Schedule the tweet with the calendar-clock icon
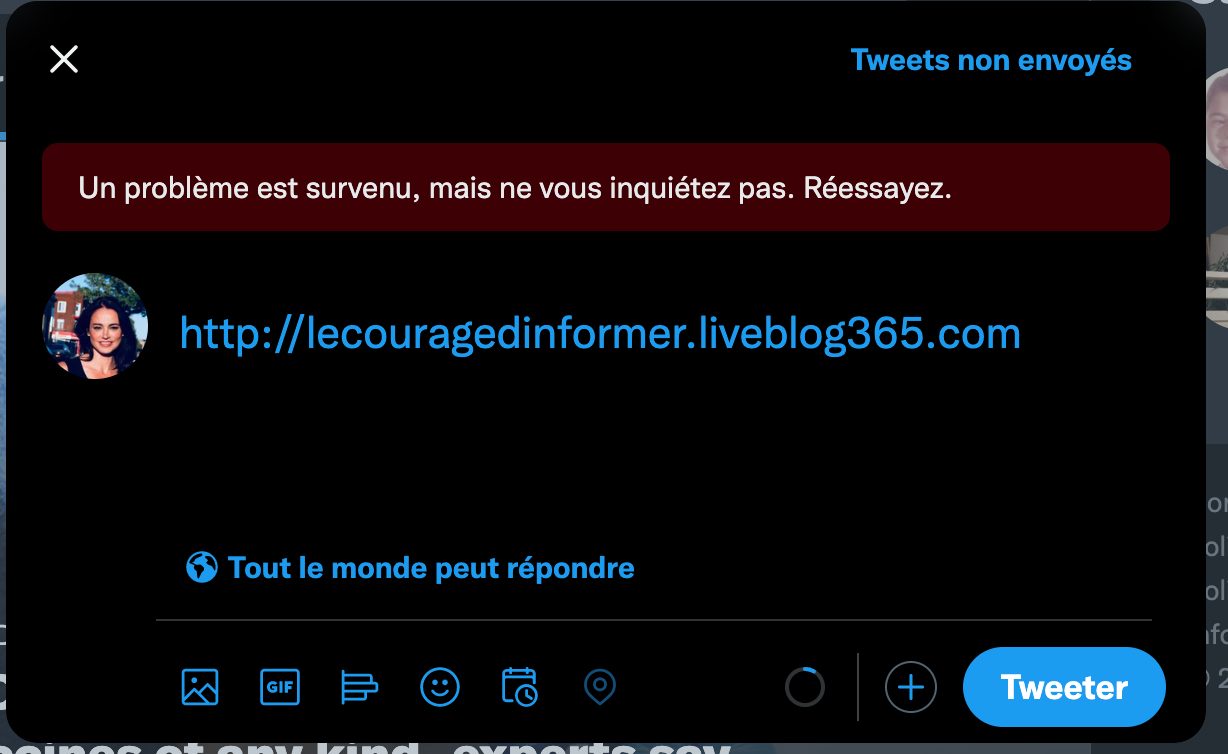 [520, 687]
